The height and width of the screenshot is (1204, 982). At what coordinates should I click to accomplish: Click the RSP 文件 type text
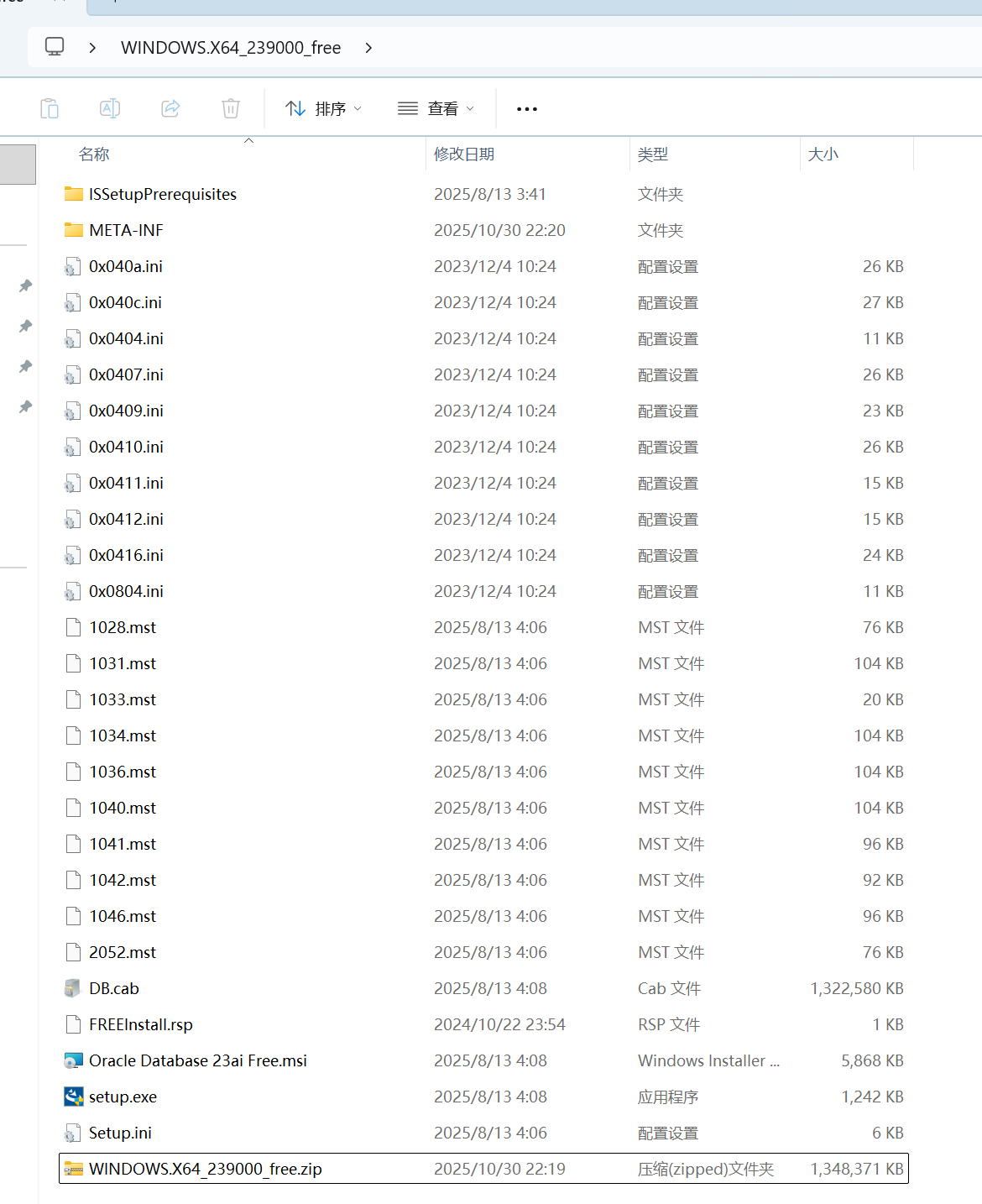coord(669,1024)
